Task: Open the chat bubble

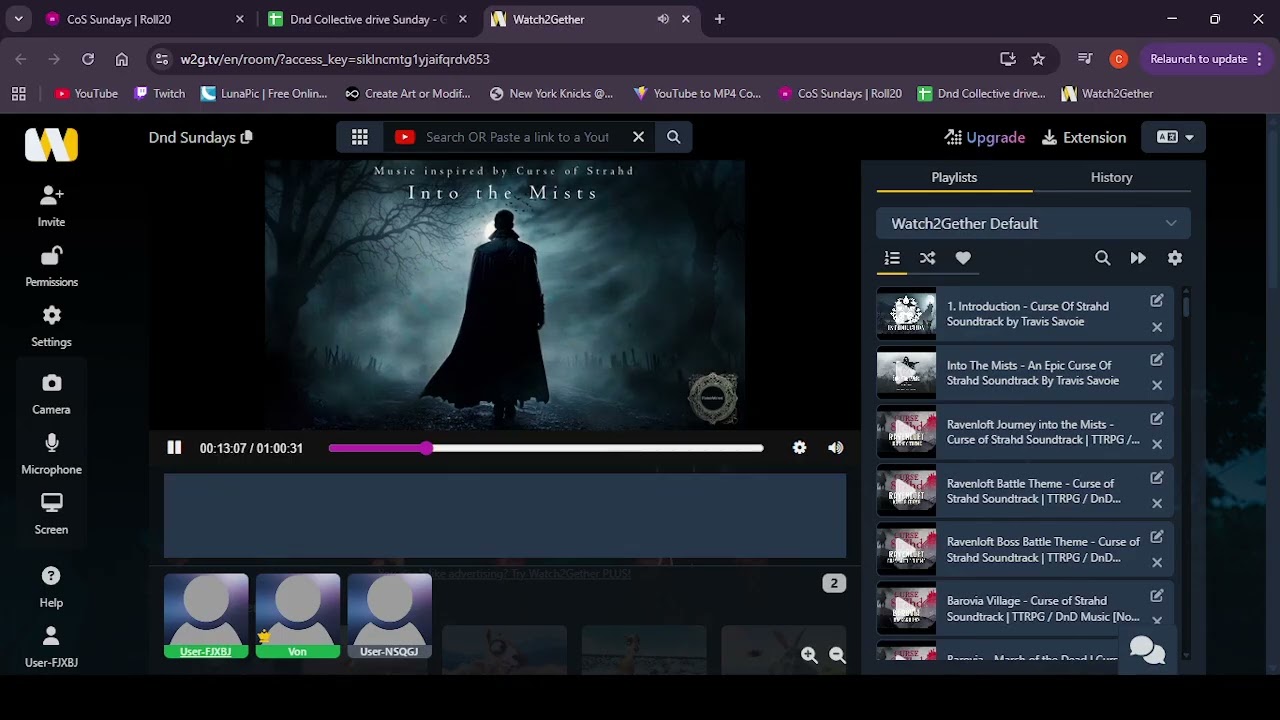Action: (1147, 651)
